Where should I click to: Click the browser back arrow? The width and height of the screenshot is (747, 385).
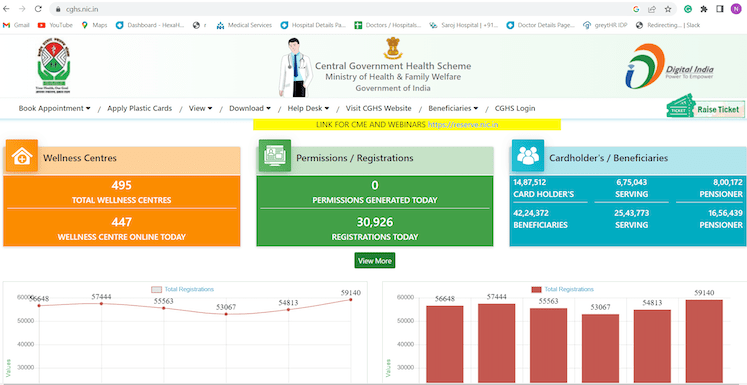(x=6, y=9)
